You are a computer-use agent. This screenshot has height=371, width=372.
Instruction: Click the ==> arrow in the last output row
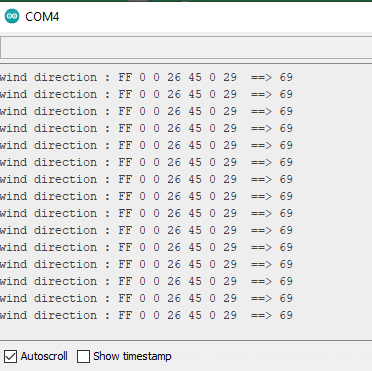[261, 315]
